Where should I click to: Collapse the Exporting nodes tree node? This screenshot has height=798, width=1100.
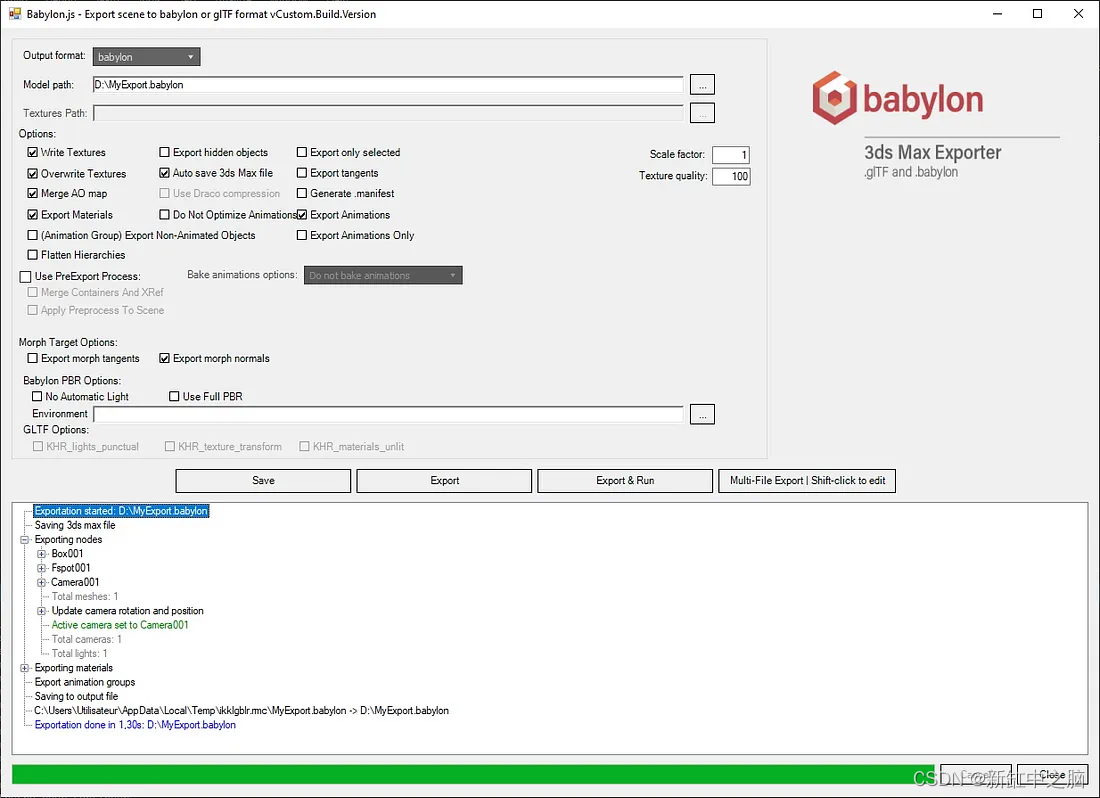coord(25,540)
